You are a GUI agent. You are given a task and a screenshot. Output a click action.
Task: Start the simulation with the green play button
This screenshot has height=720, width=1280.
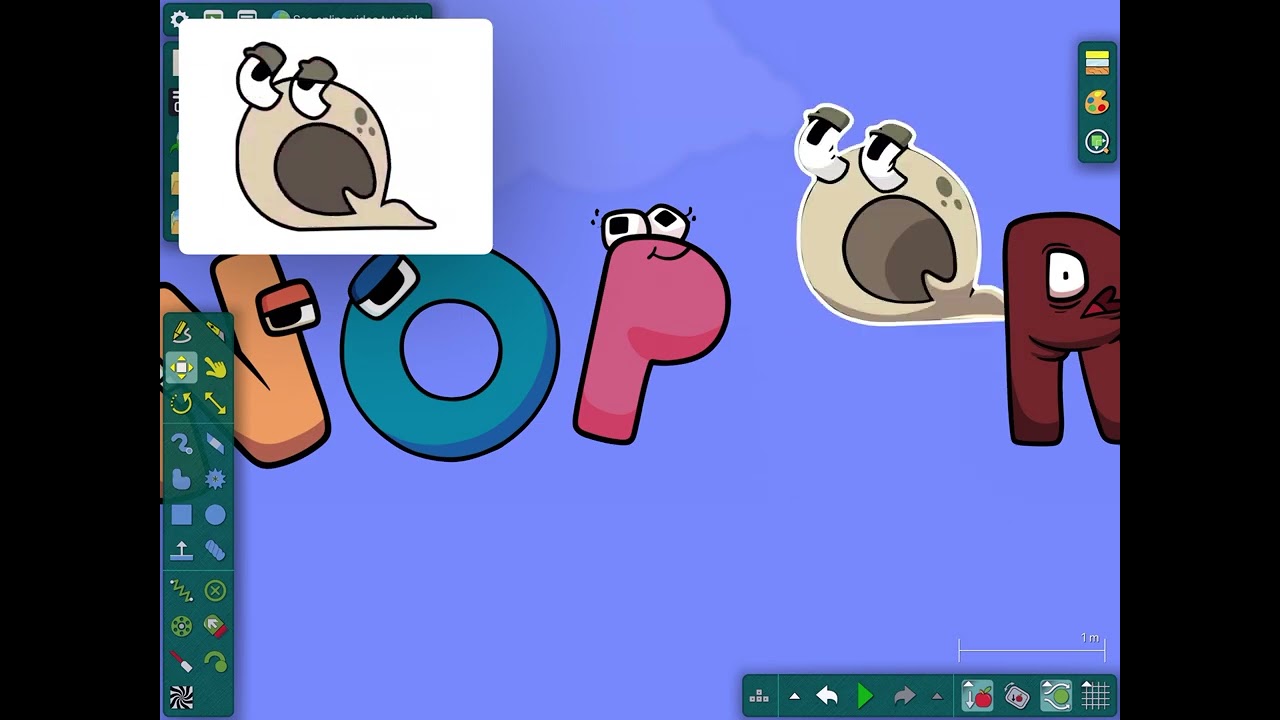click(x=865, y=696)
